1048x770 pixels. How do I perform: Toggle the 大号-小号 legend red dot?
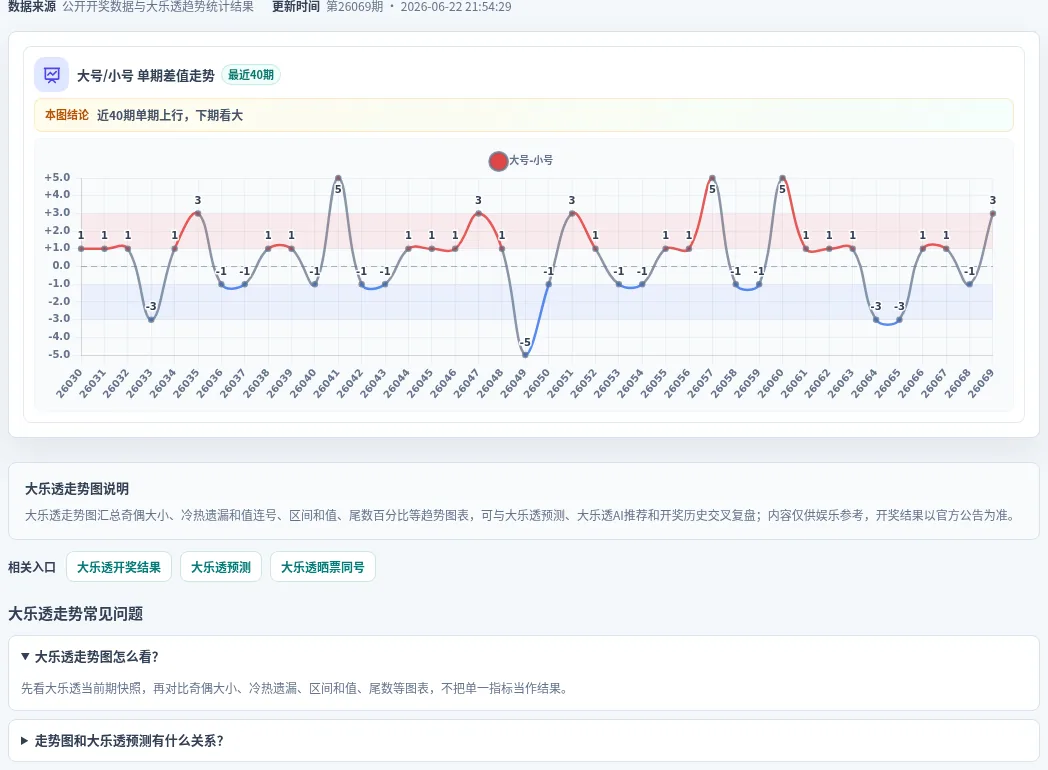click(x=498, y=161)
